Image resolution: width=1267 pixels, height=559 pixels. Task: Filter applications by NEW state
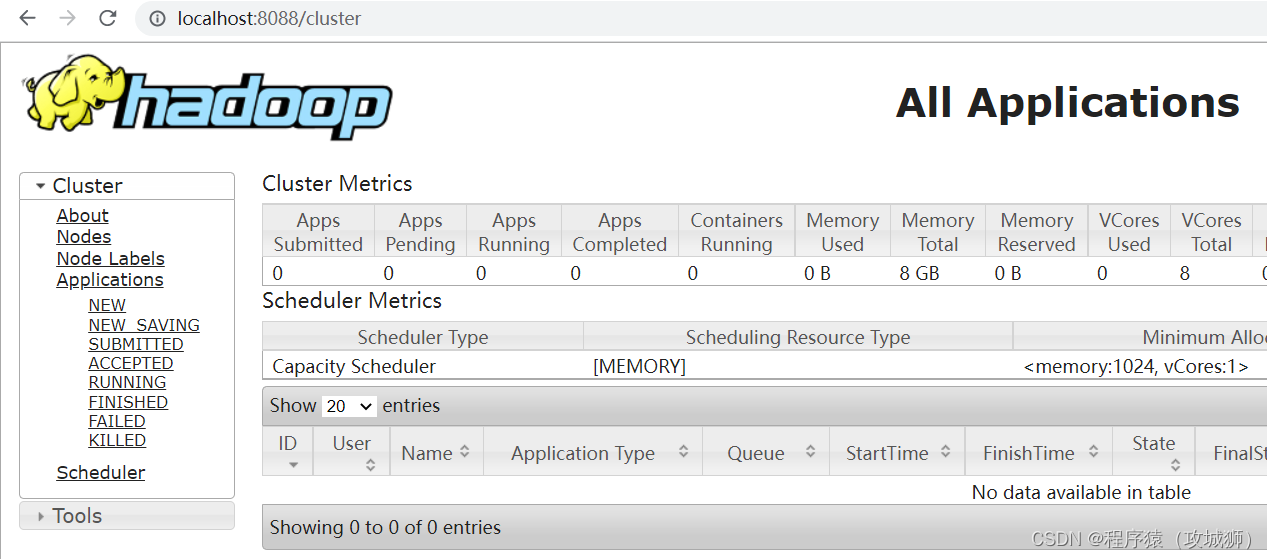click(x=107, y=305)
